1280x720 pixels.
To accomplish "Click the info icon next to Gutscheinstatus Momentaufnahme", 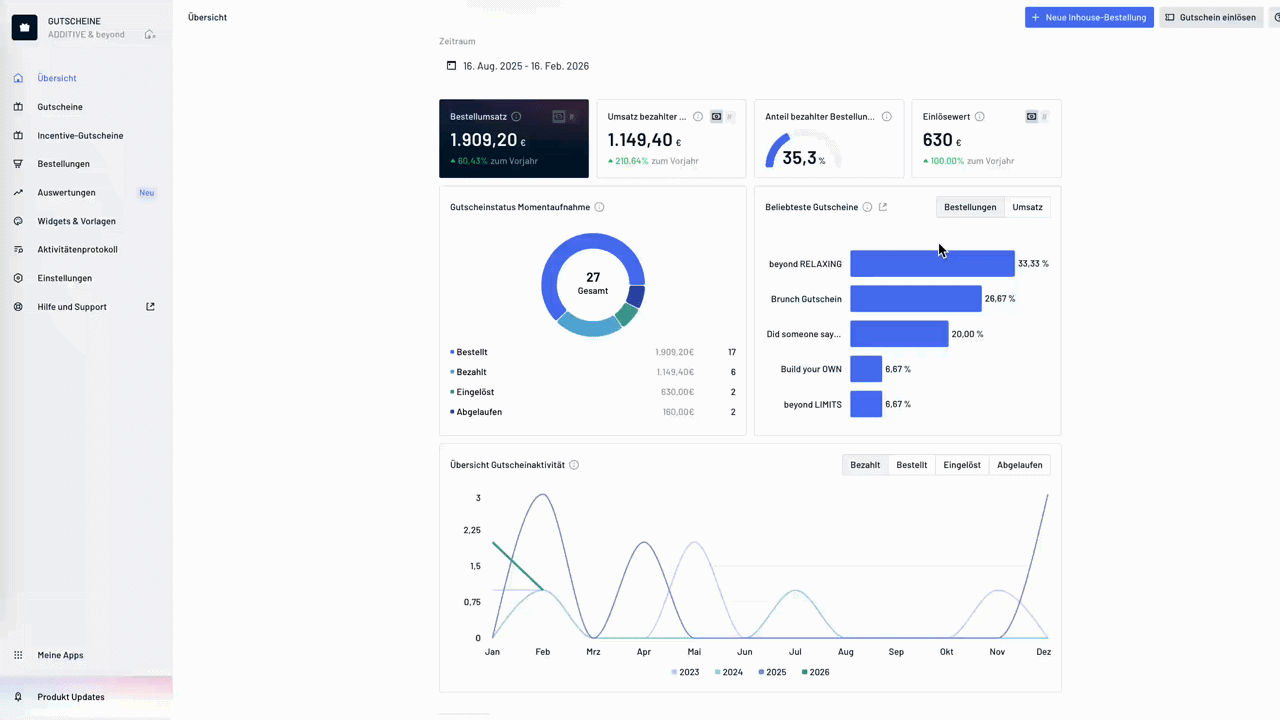I will pos(599,207).
